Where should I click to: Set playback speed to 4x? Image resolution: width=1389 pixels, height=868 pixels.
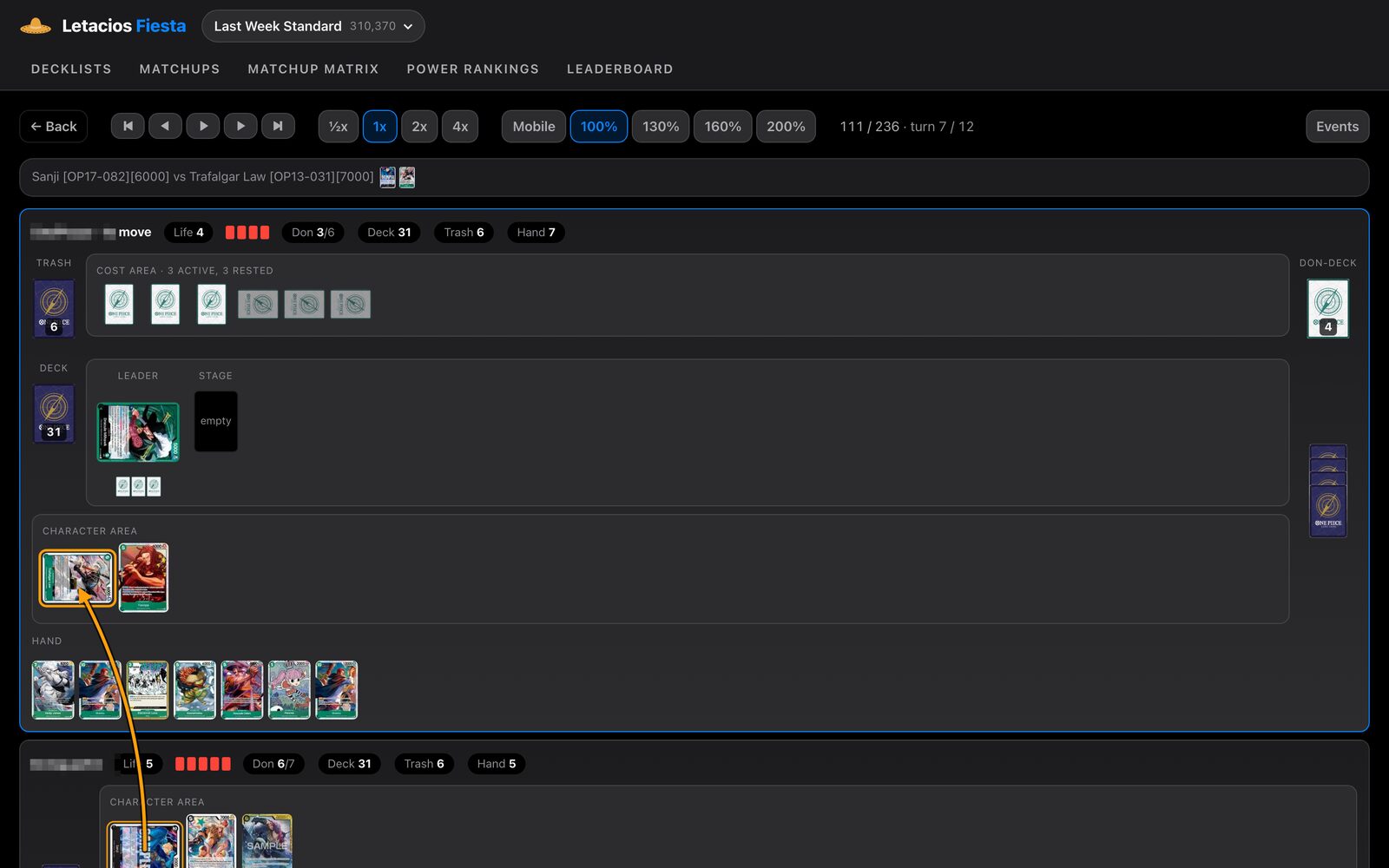click(x=460, y=126)
